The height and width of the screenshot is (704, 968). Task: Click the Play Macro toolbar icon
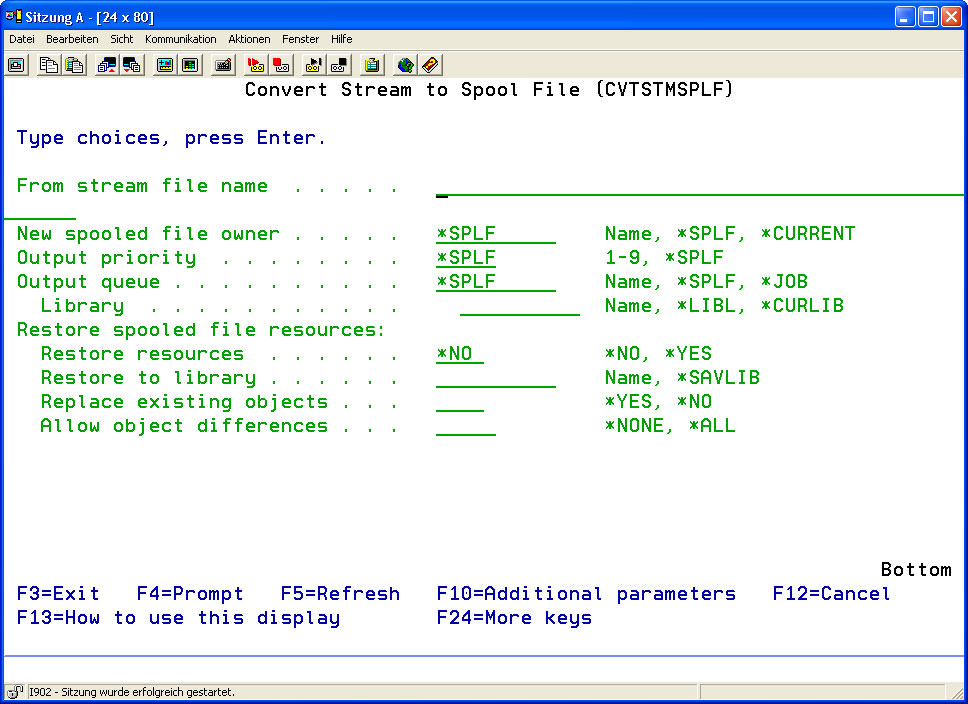314,65
